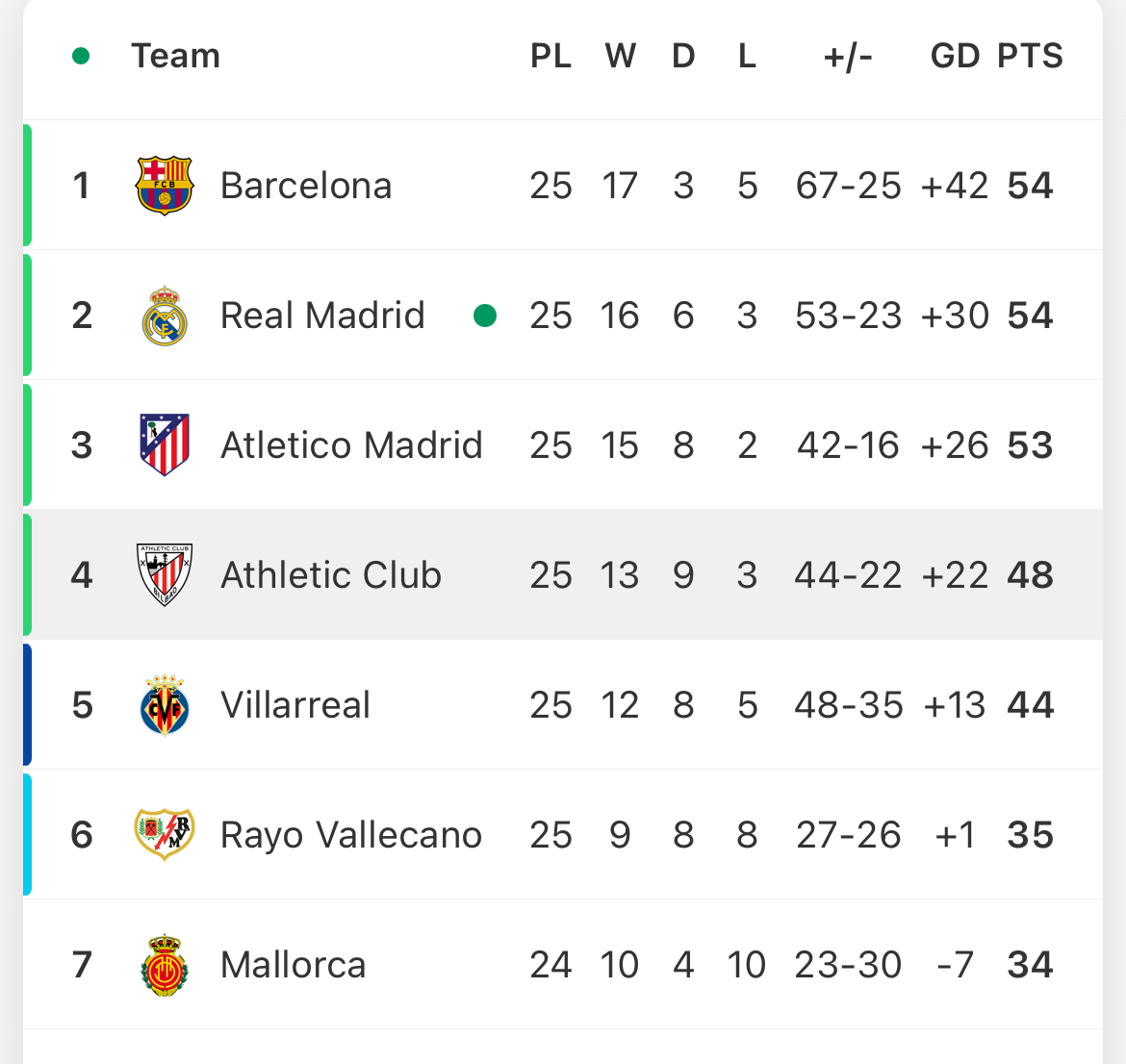1126x1064 pixels.
Task: Click the Barcelona club crest
Action: click(165, 186)
